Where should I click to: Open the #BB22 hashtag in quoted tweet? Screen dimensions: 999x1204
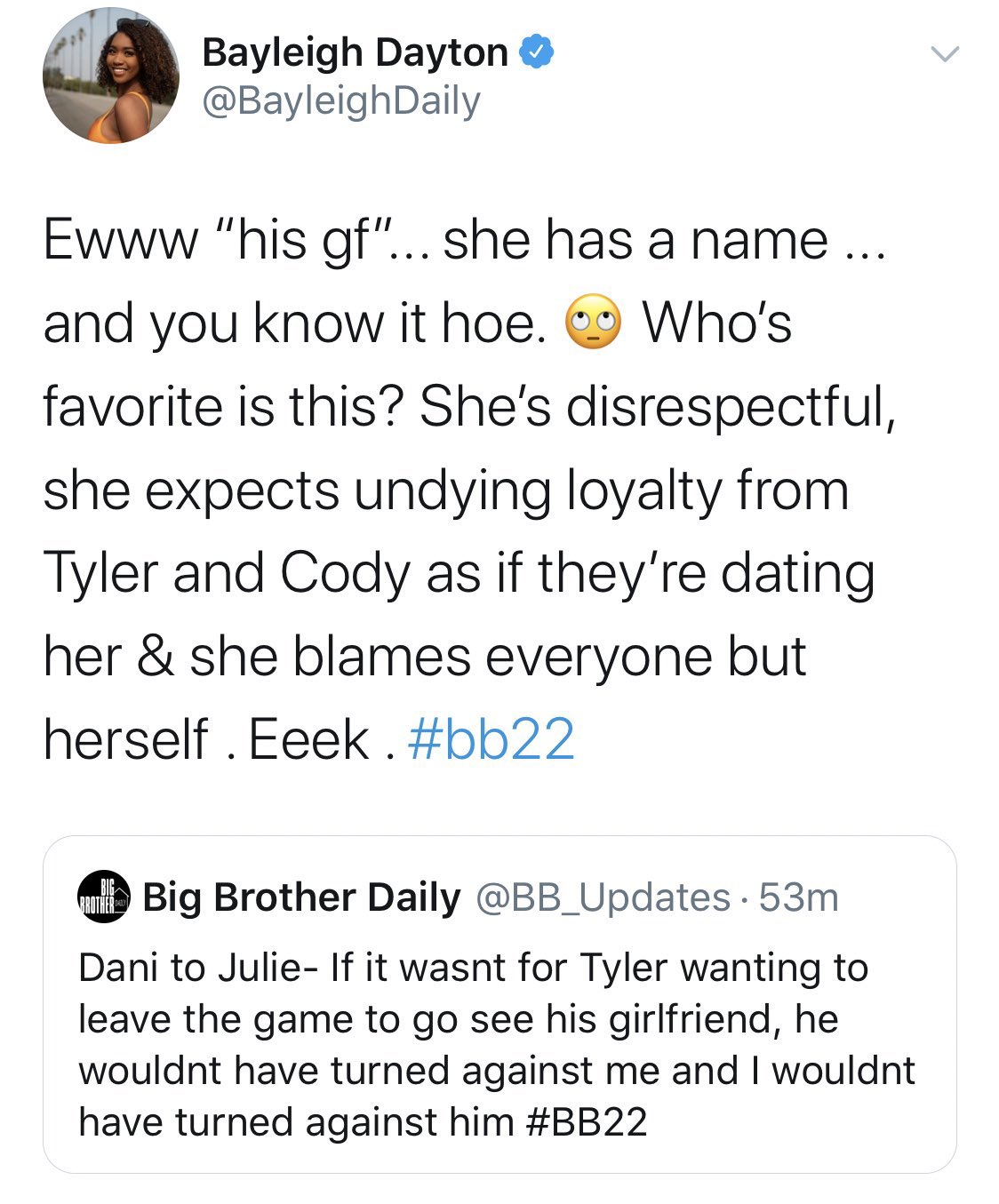(x=587, y=1122)
